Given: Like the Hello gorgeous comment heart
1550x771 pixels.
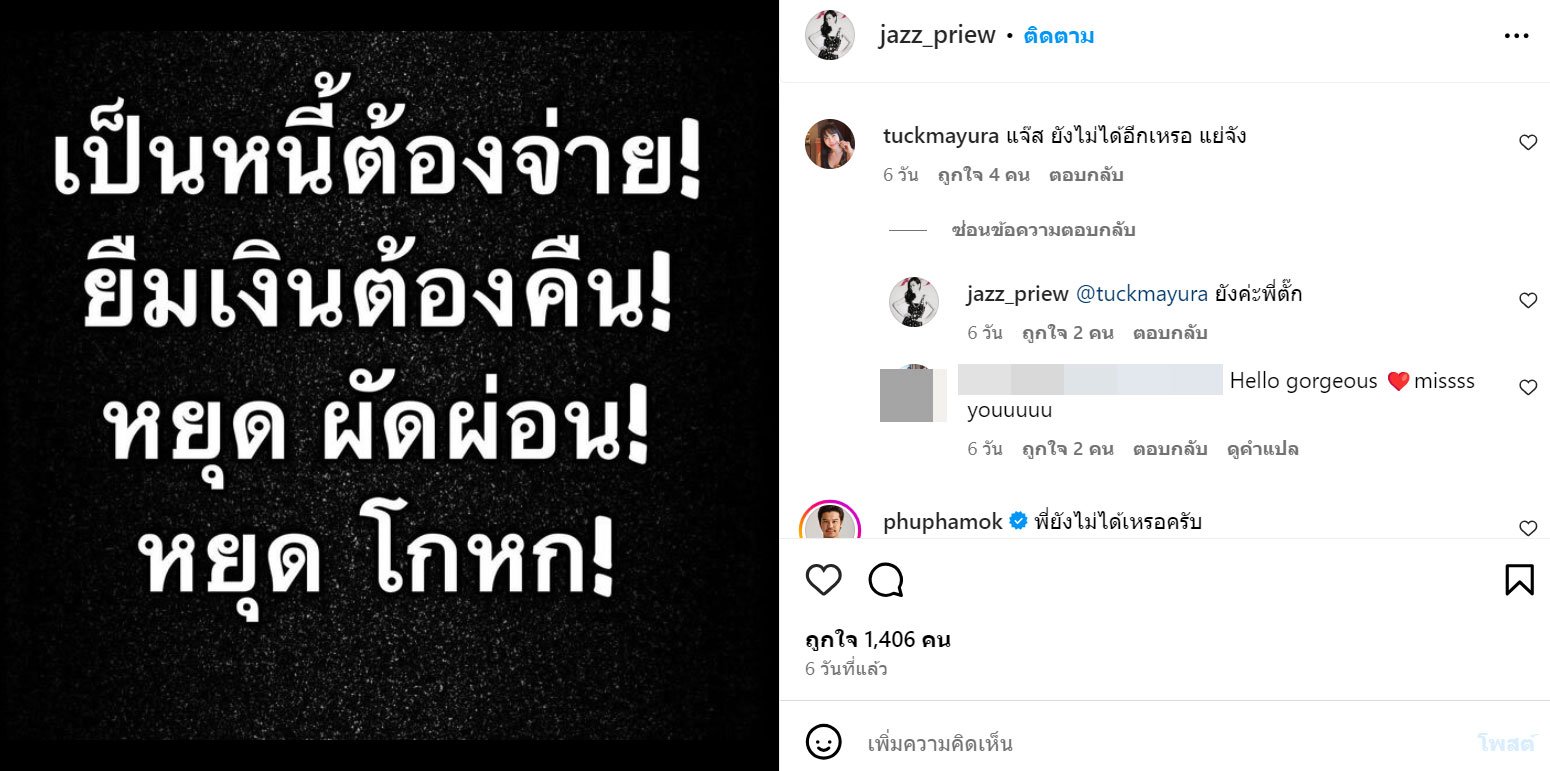Looking at the screenshot, I should (1528, 388).
